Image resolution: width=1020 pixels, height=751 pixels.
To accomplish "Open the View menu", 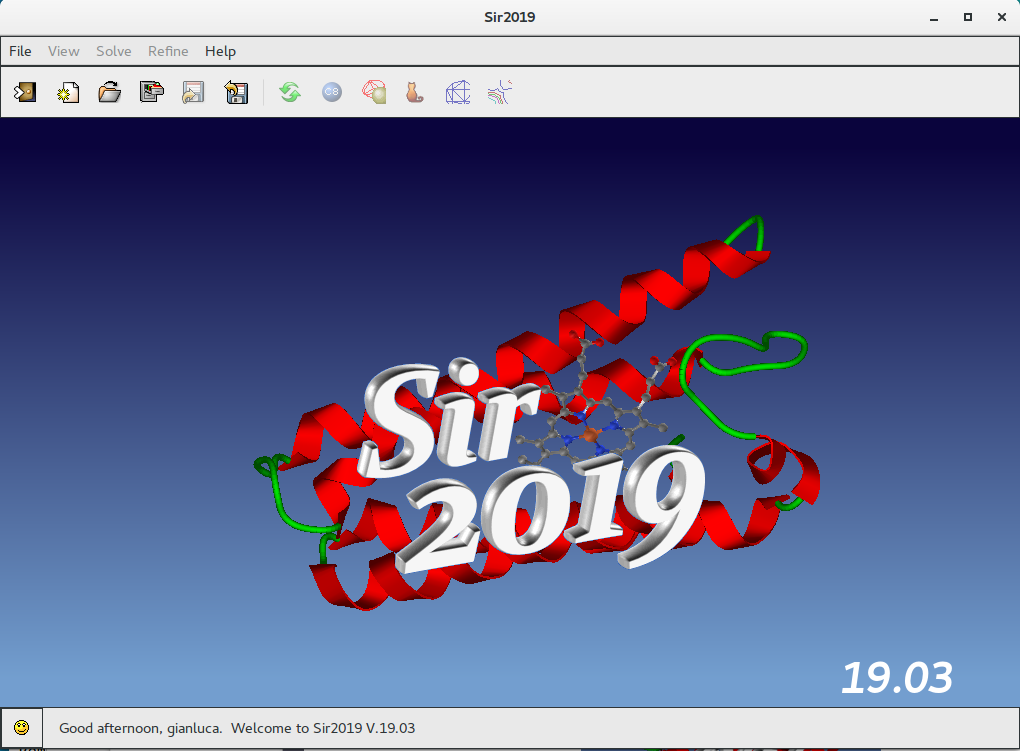I will pos(64,51).
